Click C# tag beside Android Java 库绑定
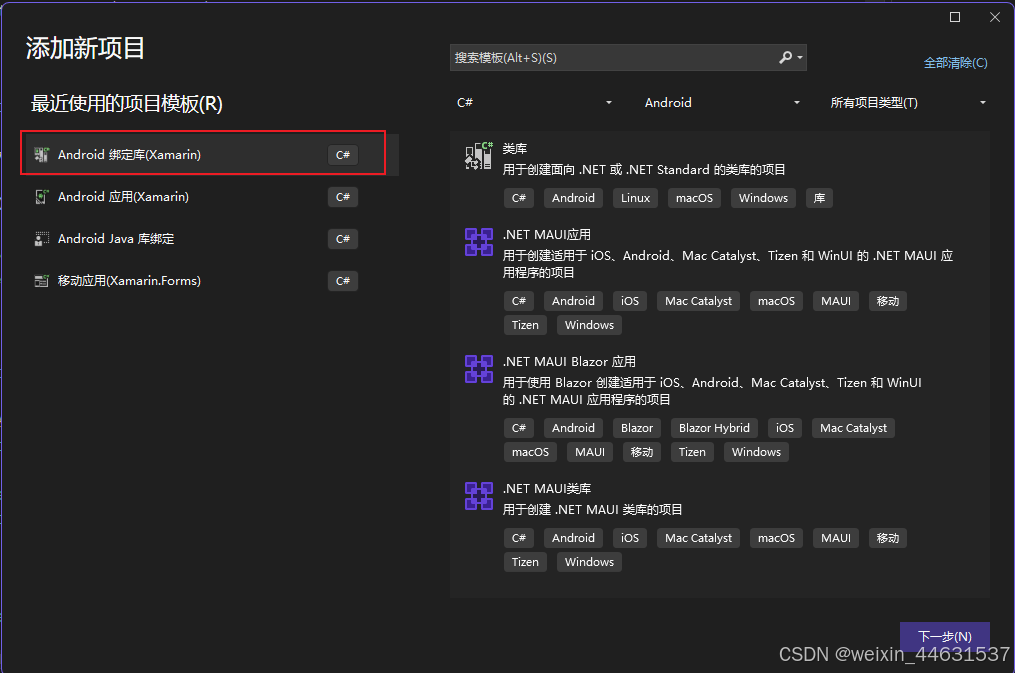 343,239
